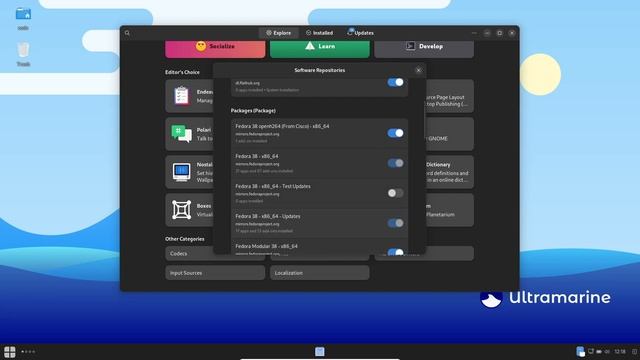Click the 'Packages (Package)' section heading

pyautogui.click(x=253, y=111)
